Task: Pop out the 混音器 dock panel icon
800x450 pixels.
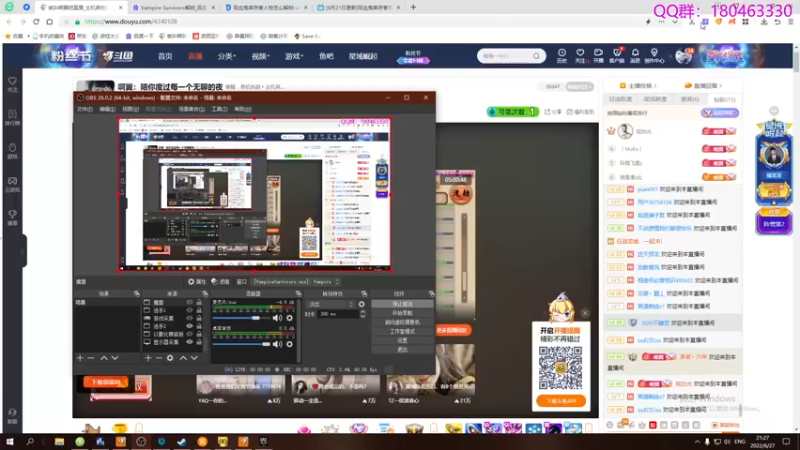Action: (298, 294)
